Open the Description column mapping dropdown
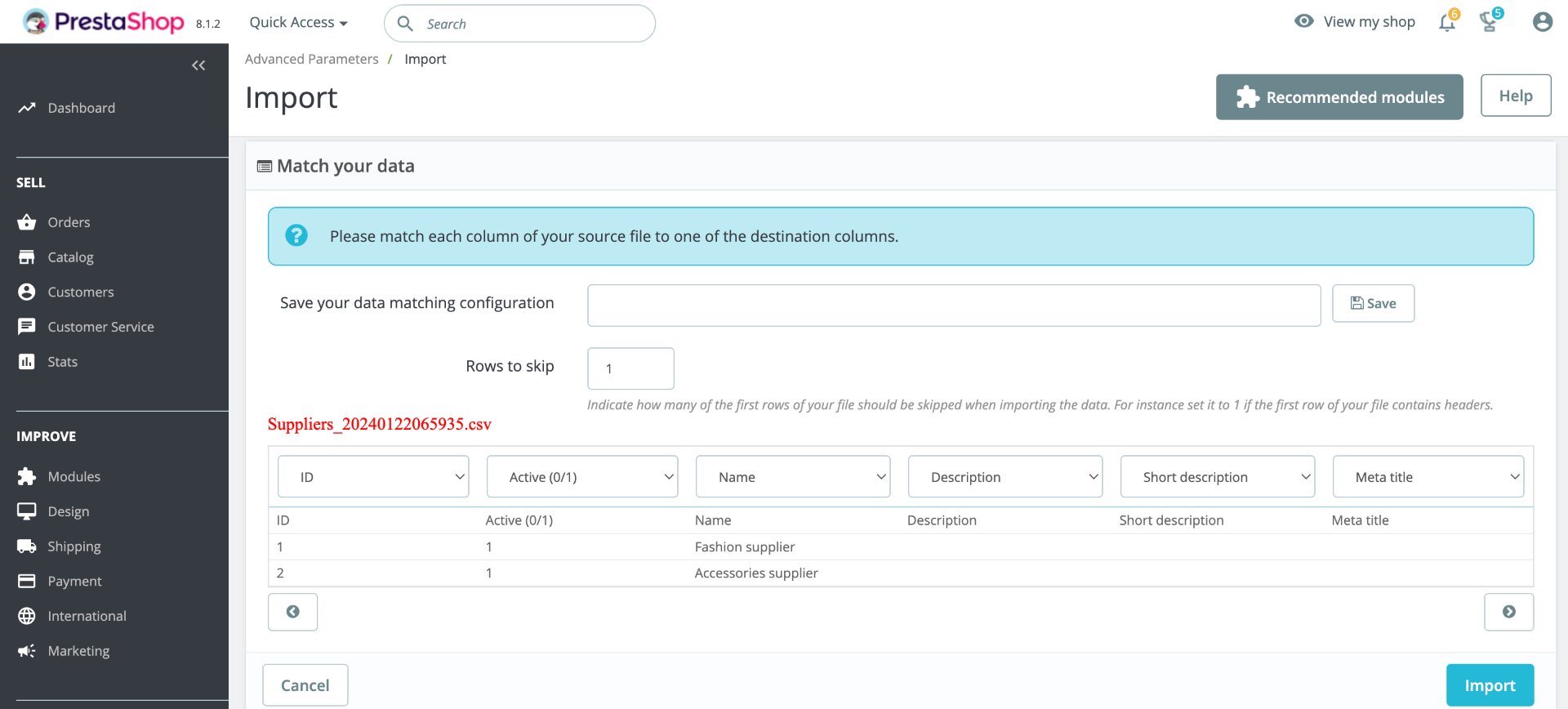This screenshot has height=709, width=1568. tap(1005, 477)
